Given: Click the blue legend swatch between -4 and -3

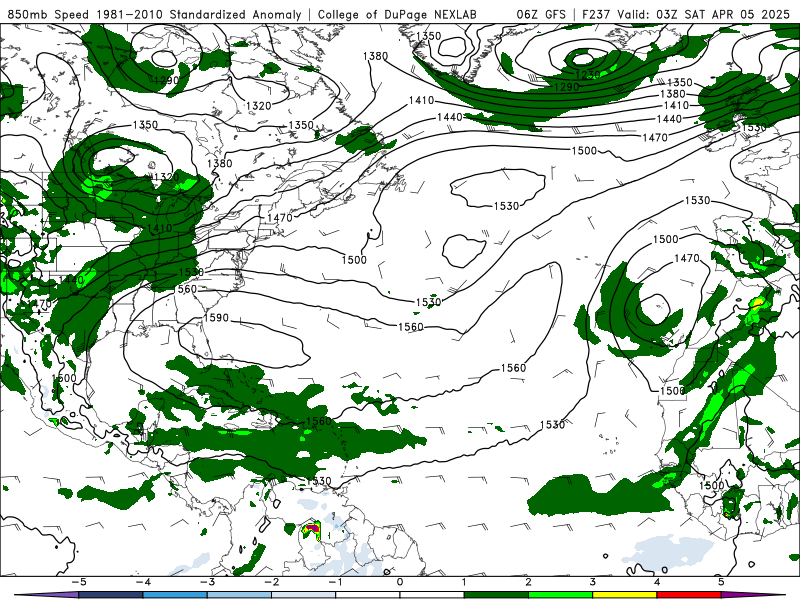Looking at the screenshot, I should [175, 595].
